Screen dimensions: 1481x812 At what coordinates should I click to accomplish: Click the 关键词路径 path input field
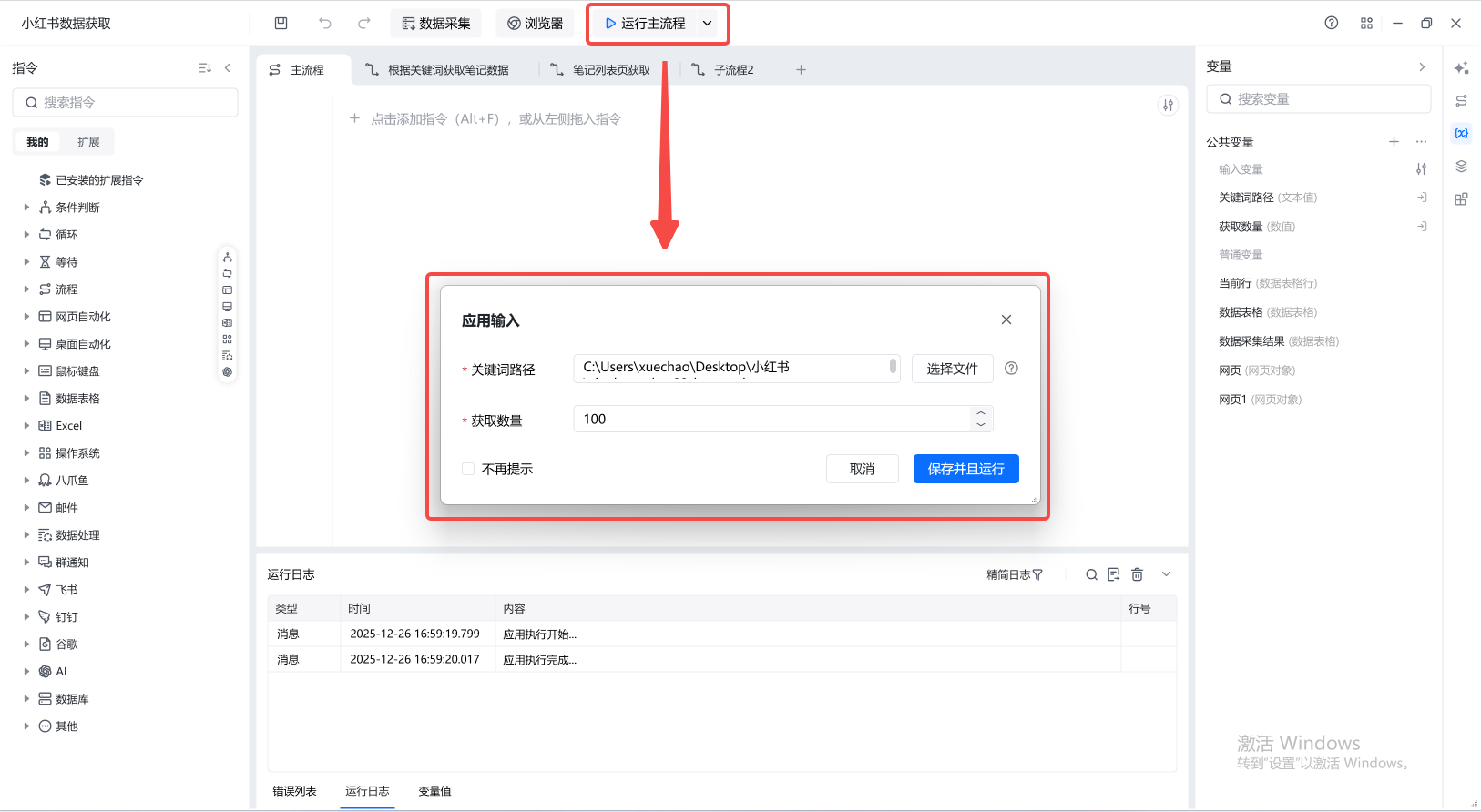coord(737,368)
